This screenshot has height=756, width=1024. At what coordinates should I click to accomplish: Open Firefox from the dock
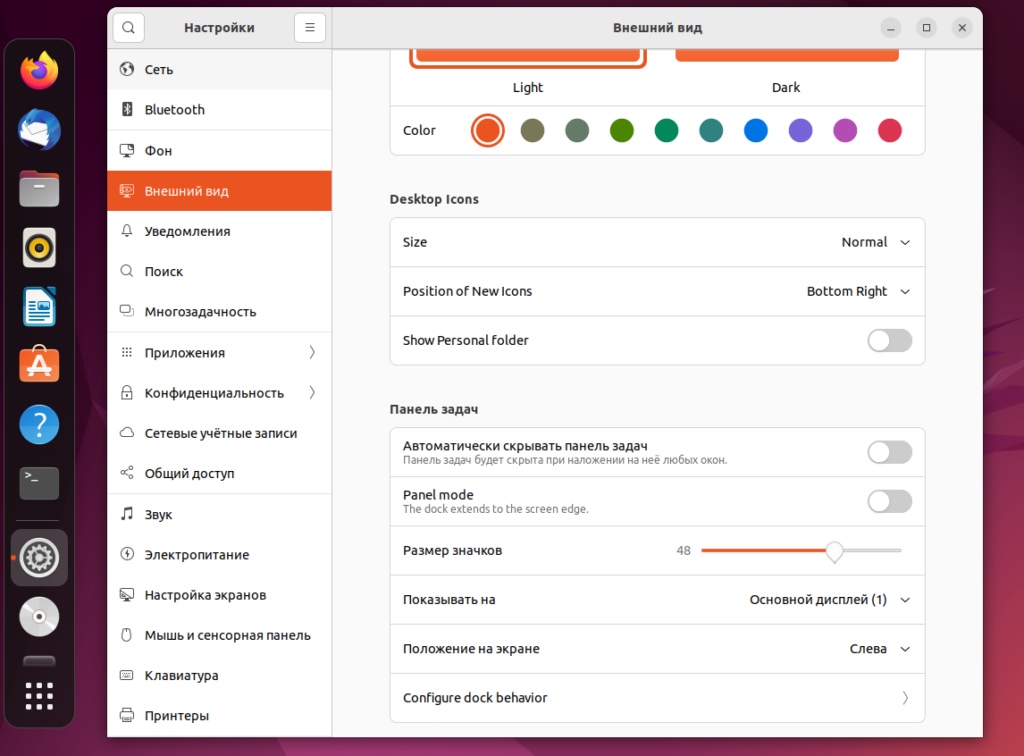click(39, 71)
